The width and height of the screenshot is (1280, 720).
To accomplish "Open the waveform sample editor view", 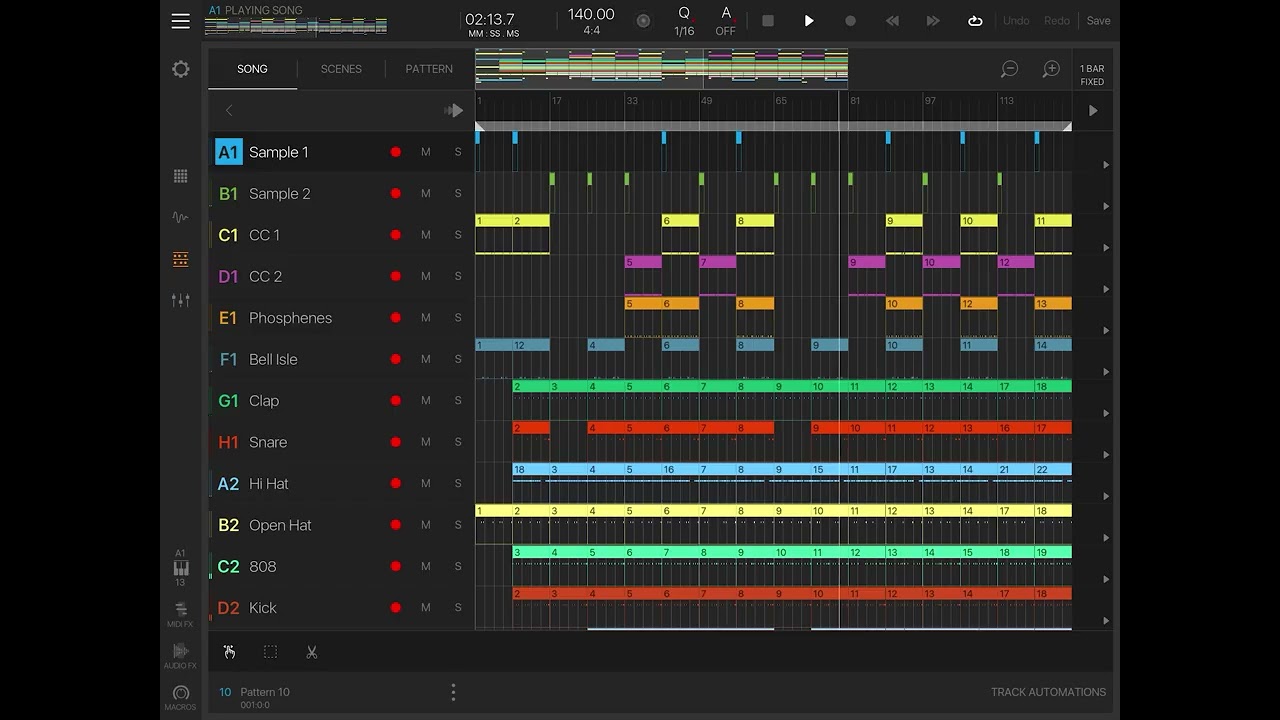I will click(180, 217).
